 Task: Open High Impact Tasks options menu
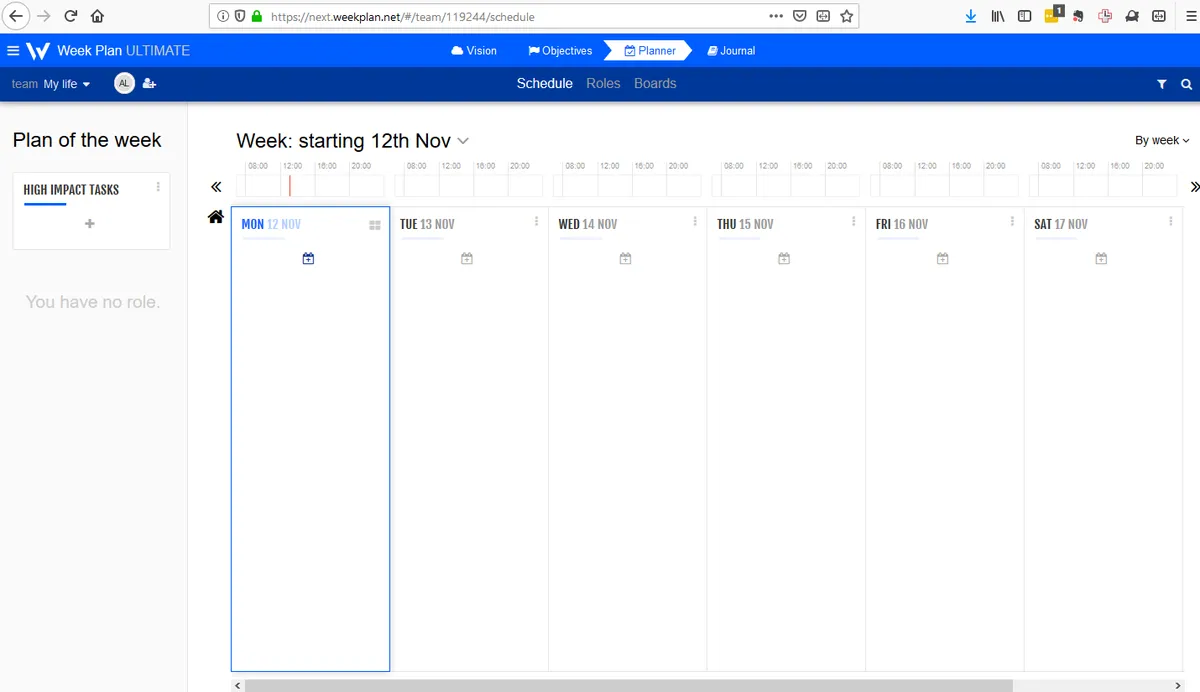(158, 187)
